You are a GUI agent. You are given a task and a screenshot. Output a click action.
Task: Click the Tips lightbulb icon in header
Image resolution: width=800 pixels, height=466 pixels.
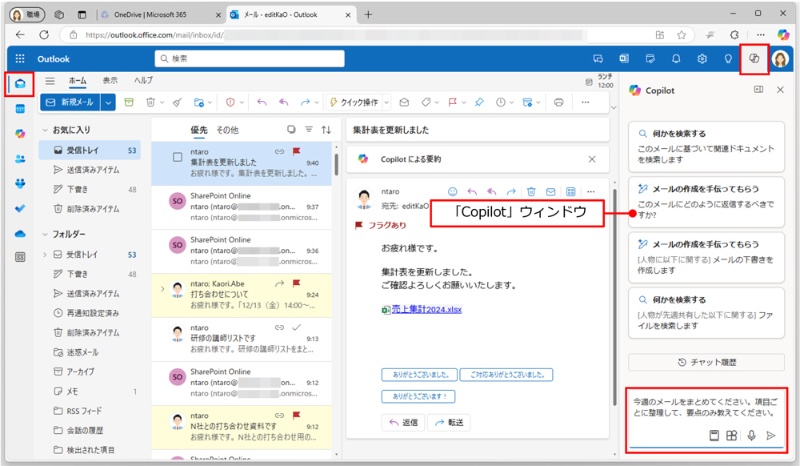tap(728, 59)
